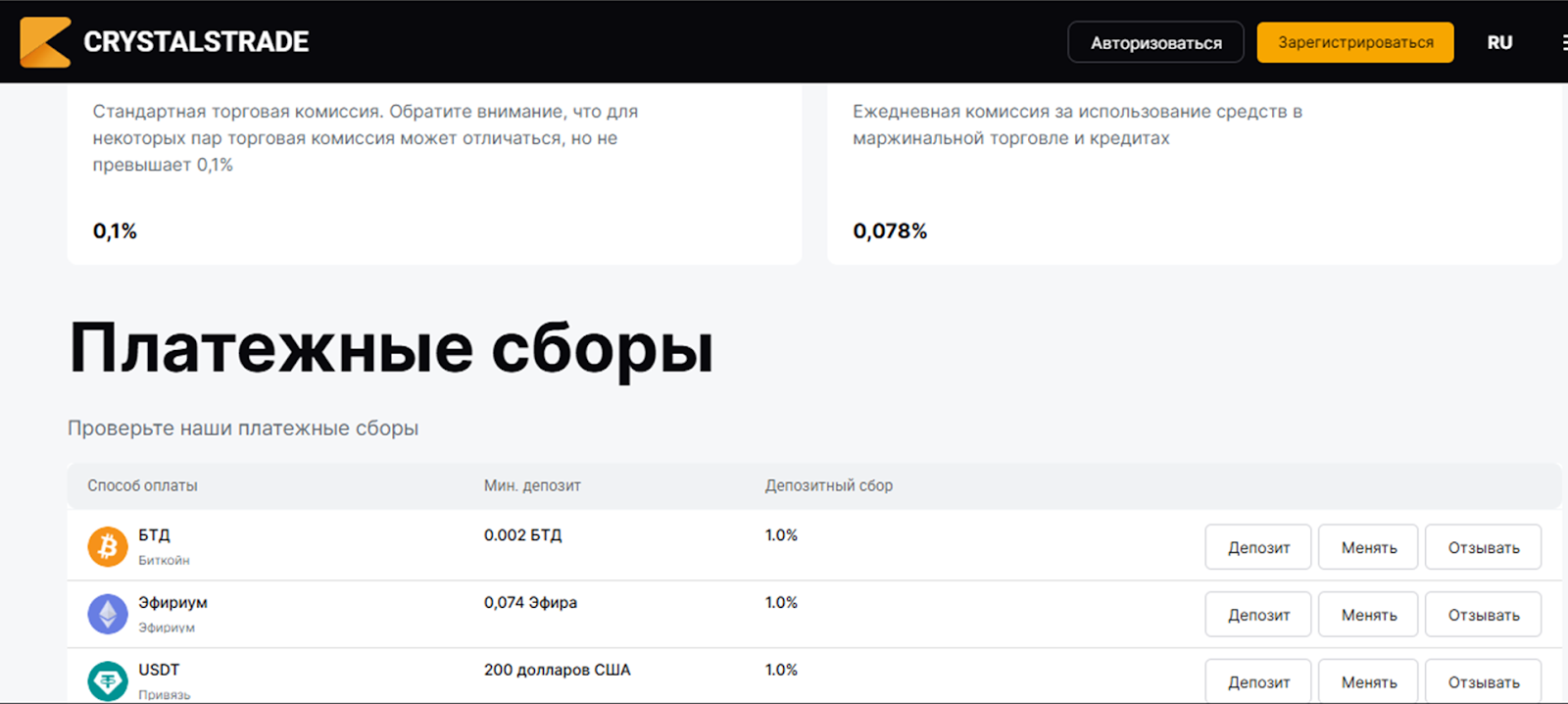The width and height of the screenshot is (1568, 704).
Task: Click the Платежные сборы heading
Action: (x=391, y=350)
